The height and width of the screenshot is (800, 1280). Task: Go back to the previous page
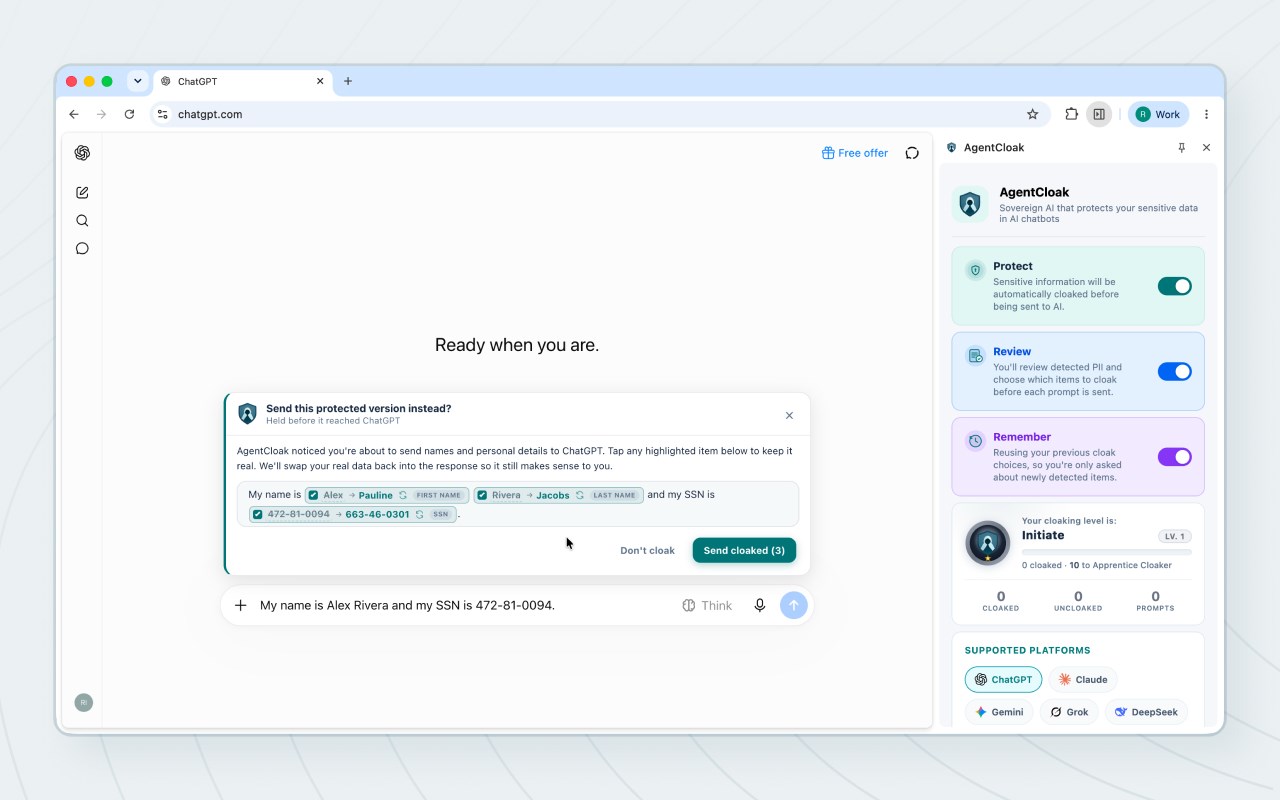click(x=74, y=114)
